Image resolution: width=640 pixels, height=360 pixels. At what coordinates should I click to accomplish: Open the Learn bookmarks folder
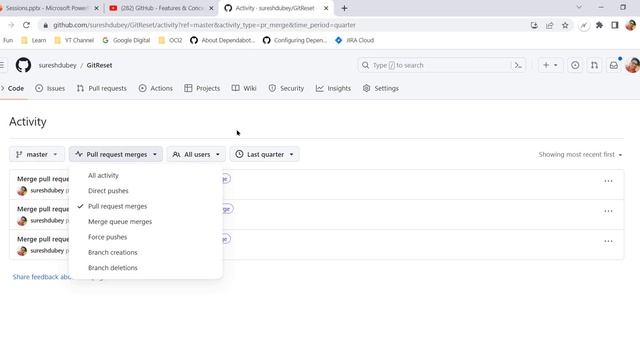pyautogui.click(x=33, y=40)
